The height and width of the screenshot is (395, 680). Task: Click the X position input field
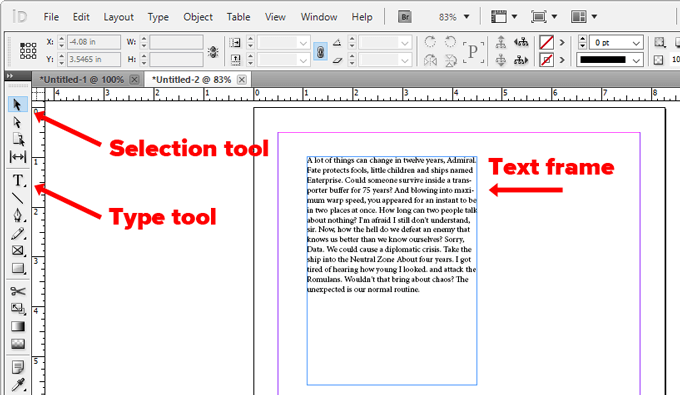(x=94, y=42)
